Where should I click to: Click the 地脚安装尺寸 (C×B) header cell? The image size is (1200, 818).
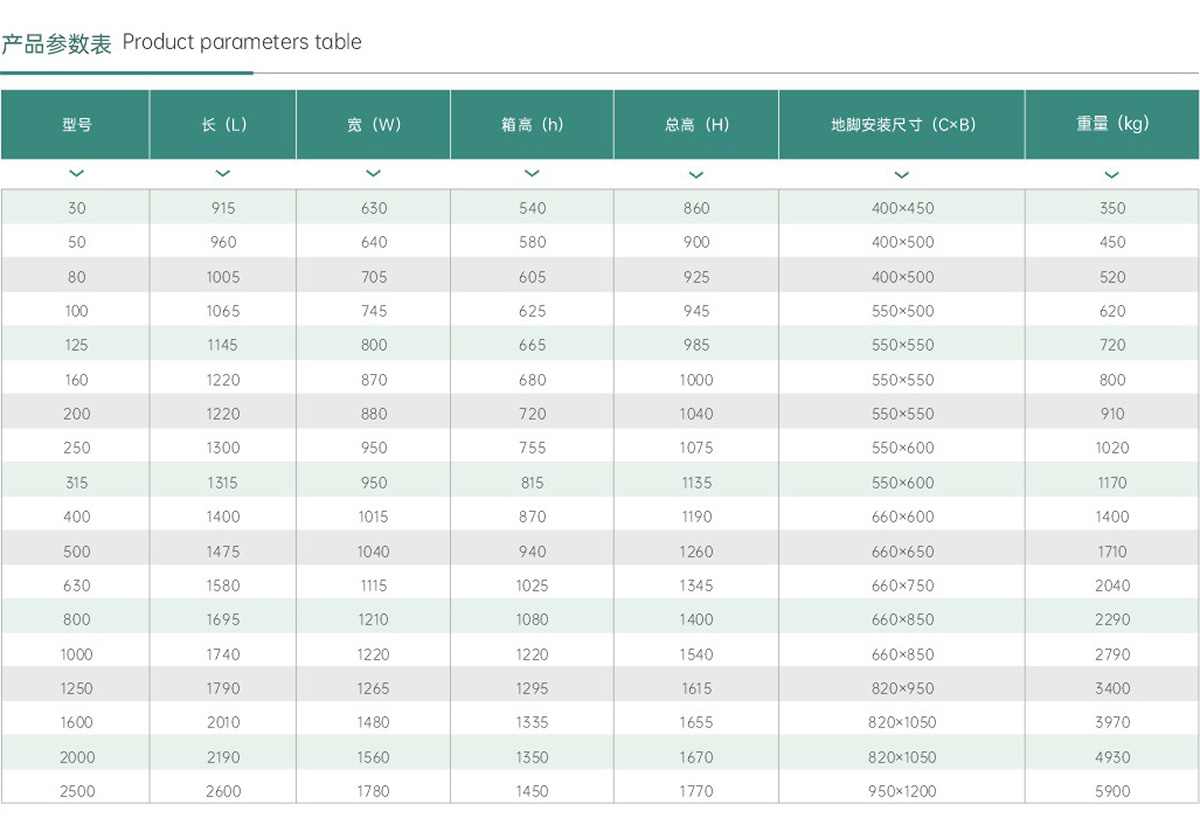902,125
